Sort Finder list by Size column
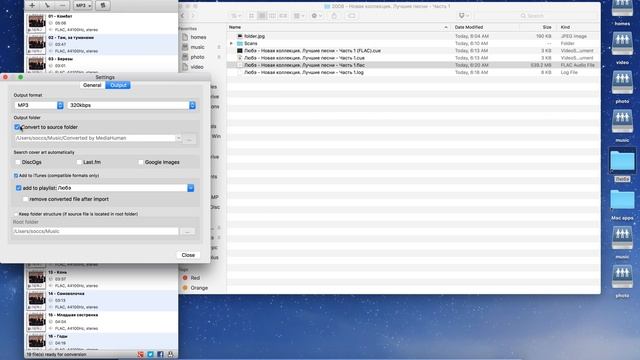Image resolution: width=640 pixels, height=360 pixels. [x=538, y=27]
